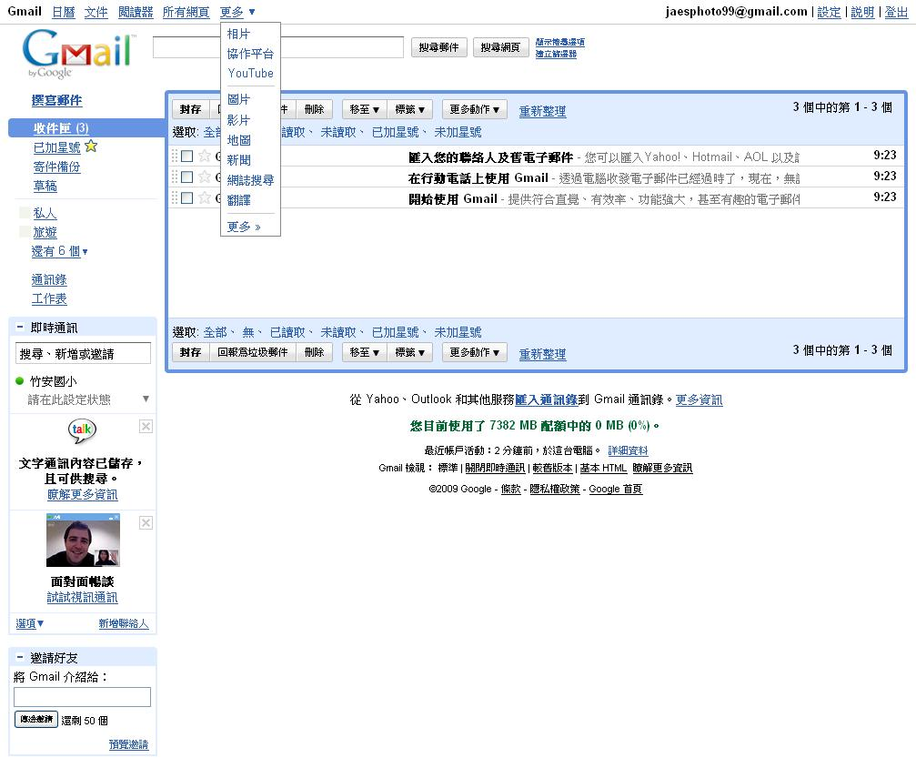Click the Google Talk bubble icon

pyautogui.click(x=82, y=432)
